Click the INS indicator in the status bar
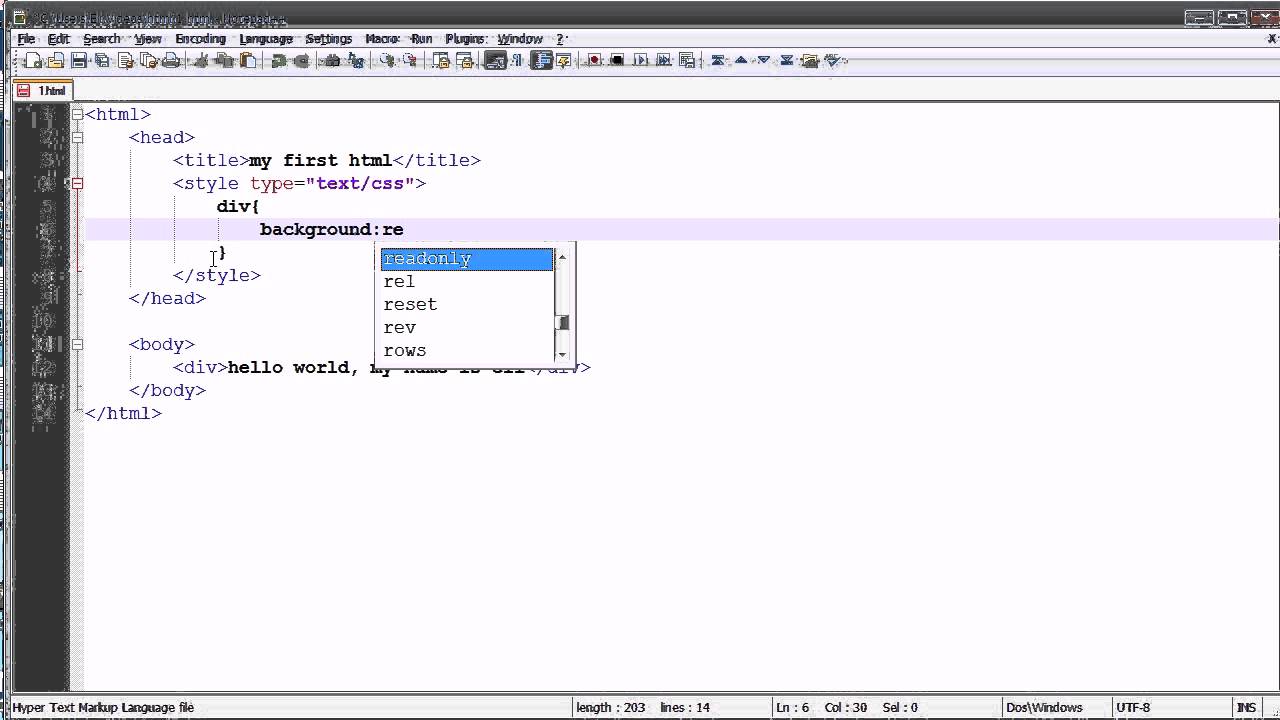1280x720 pixels. [1246, 707]
